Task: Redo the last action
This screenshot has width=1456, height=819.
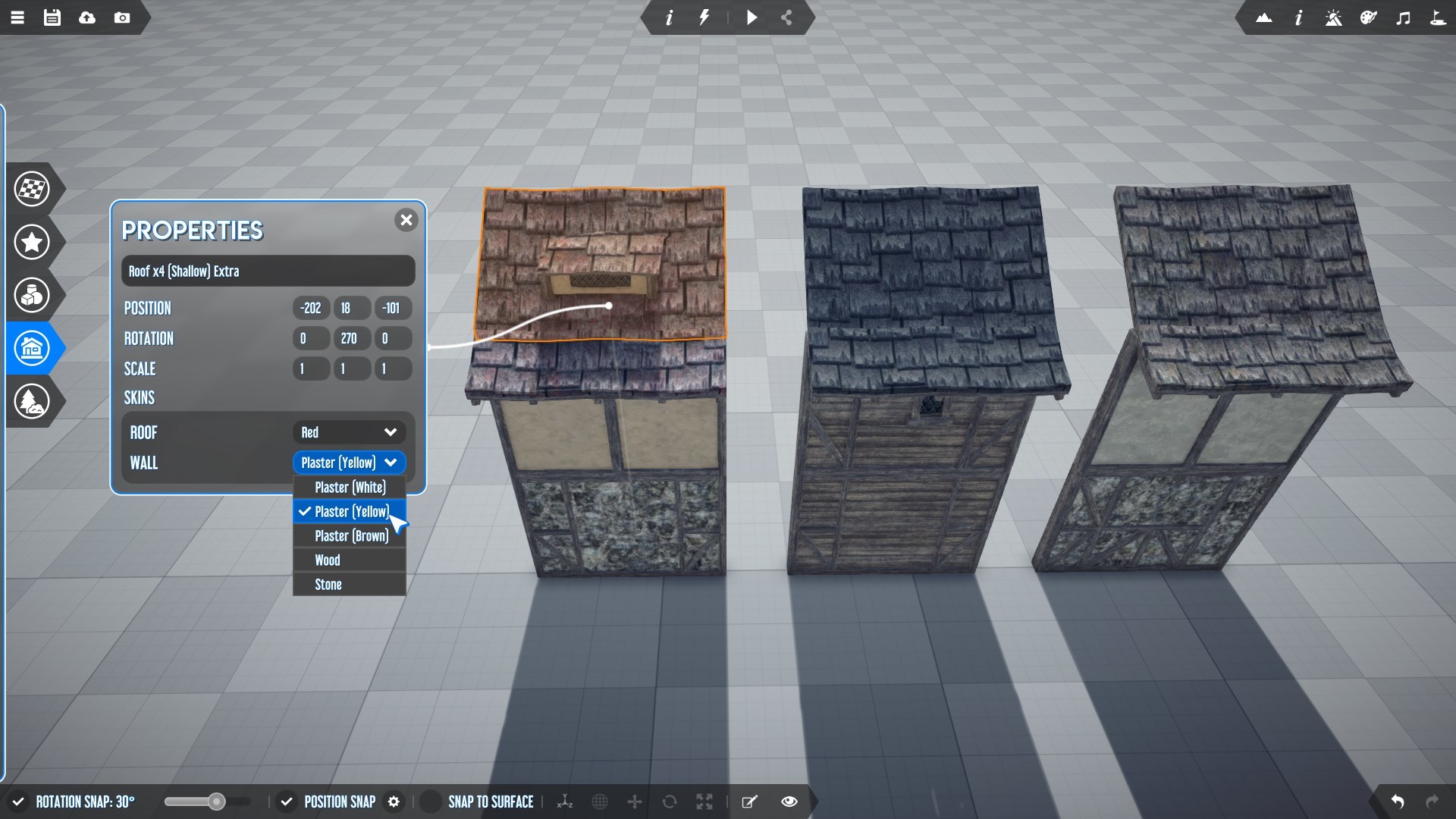Action: [1432, 802]
